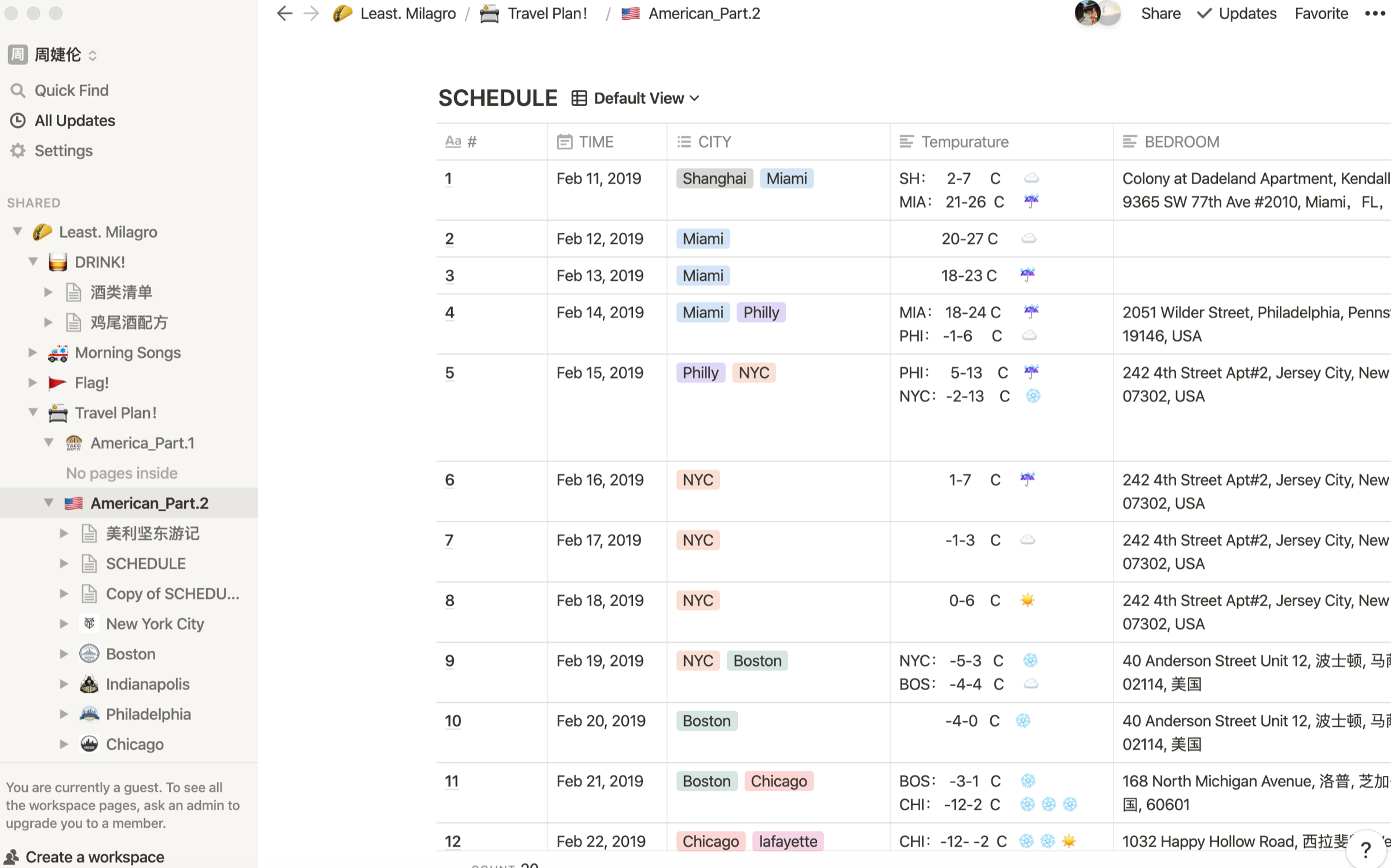
Task: Click the back navigation arrow
Action: click(284, 13)
